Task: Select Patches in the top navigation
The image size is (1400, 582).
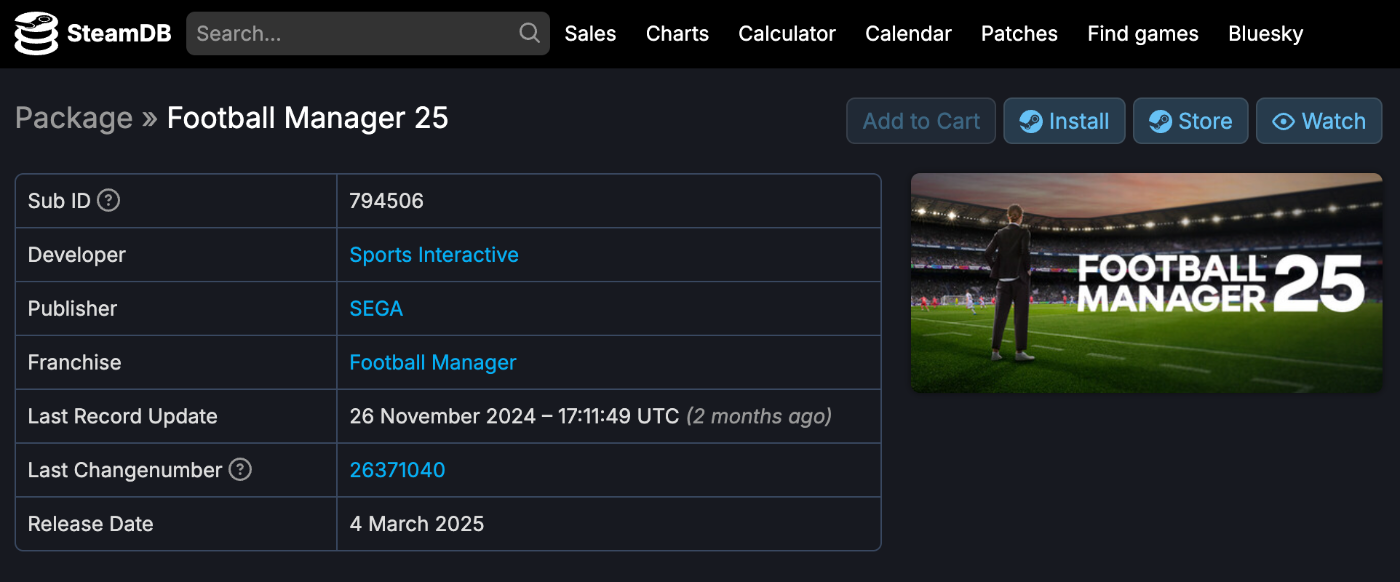Action: (x=1019, y=34)
